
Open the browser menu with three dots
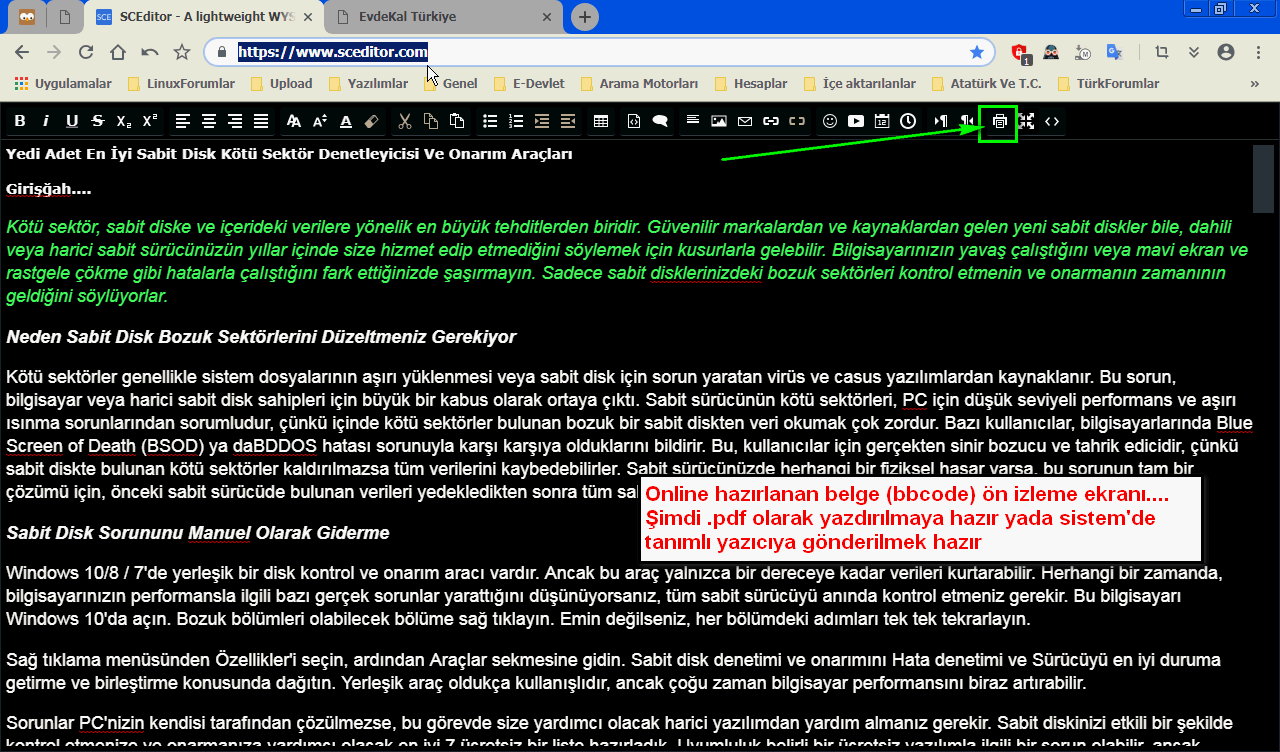pyautogui.click(x=1258, y=52)
